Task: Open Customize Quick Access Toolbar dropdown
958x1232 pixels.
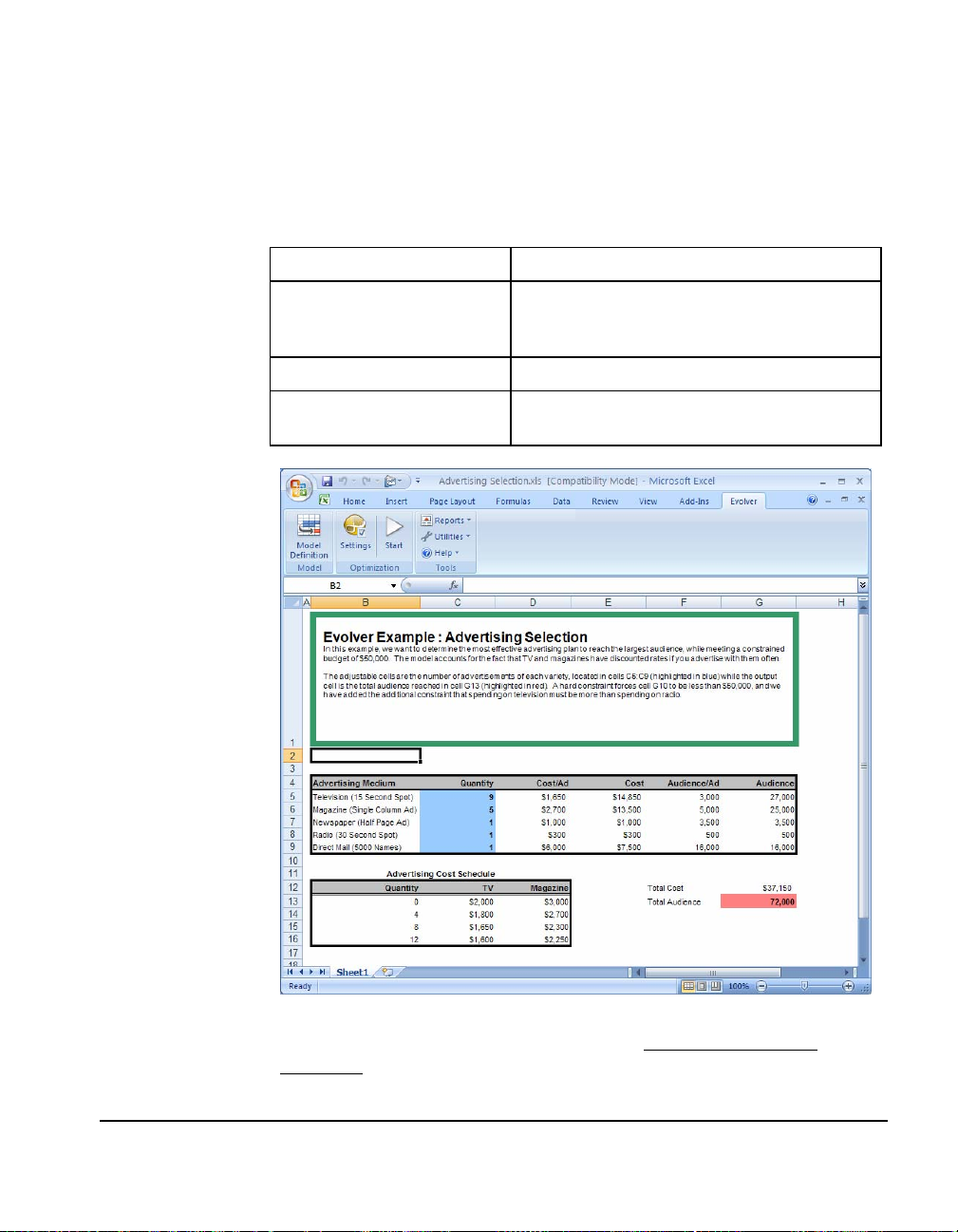Action: (x=418, y=482)
